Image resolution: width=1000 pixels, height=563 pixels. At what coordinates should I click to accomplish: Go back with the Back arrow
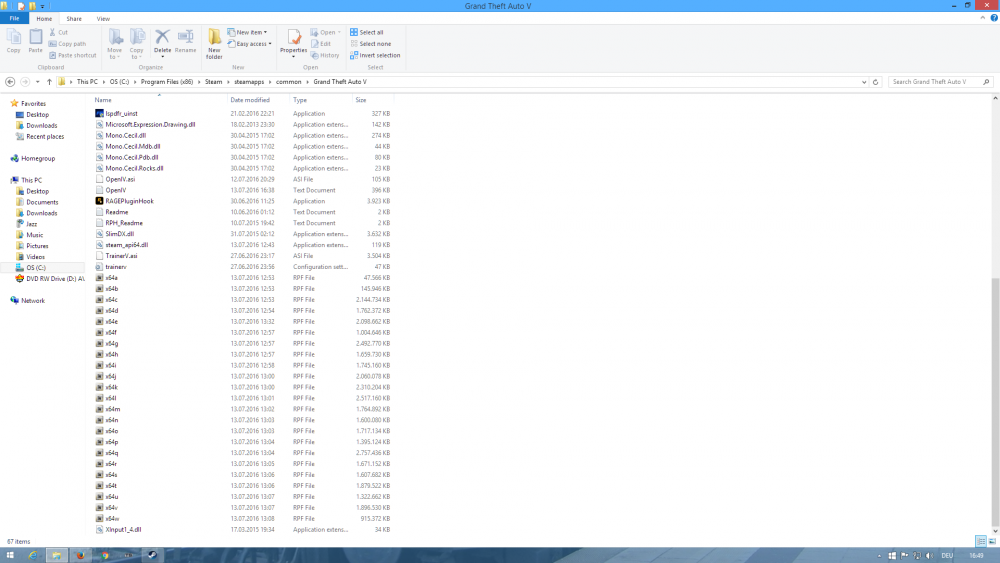10,82
